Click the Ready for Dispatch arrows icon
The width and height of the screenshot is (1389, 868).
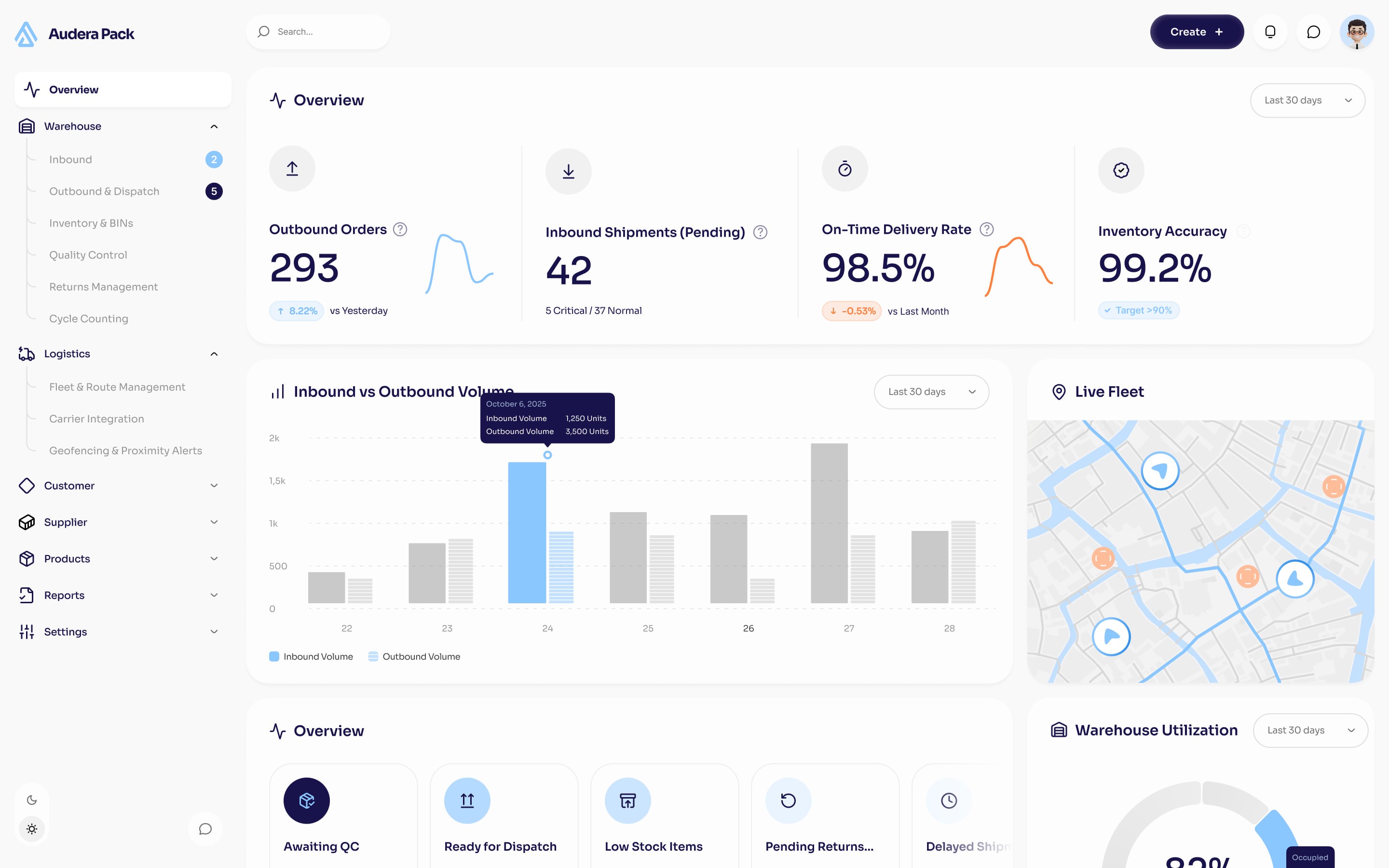[467, 801]
